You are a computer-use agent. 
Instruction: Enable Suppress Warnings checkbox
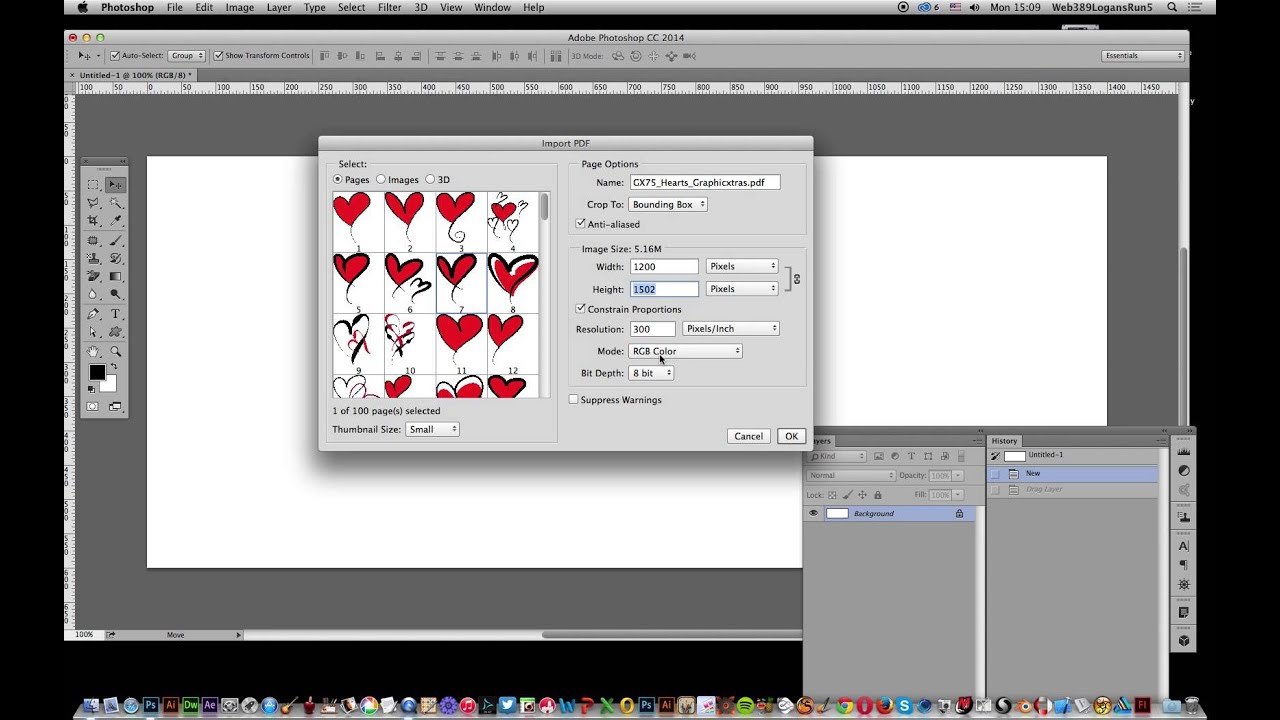(x=574, y=400)
